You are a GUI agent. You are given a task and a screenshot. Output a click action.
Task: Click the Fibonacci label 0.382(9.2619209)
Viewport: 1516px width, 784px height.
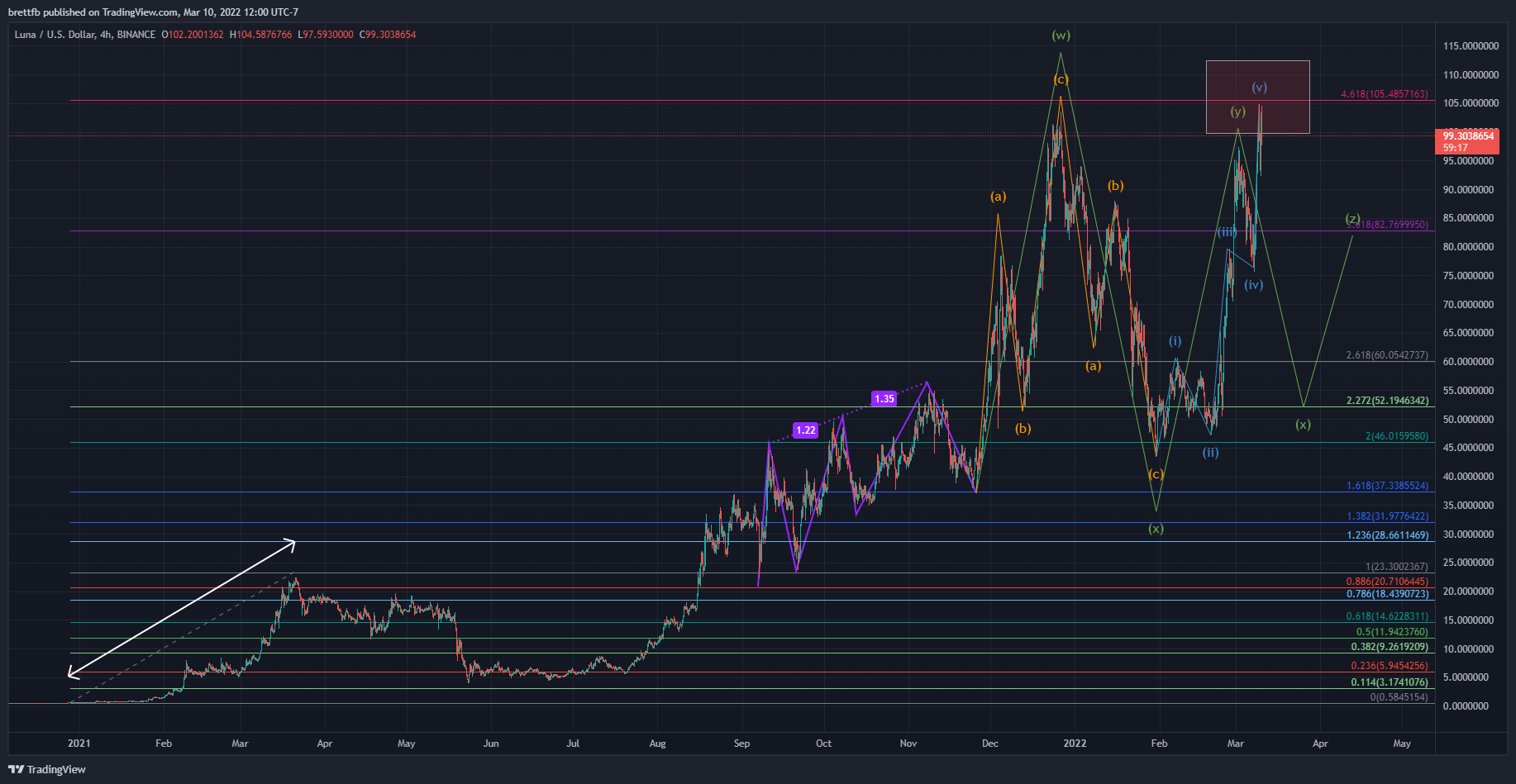tap(1390, 647)
